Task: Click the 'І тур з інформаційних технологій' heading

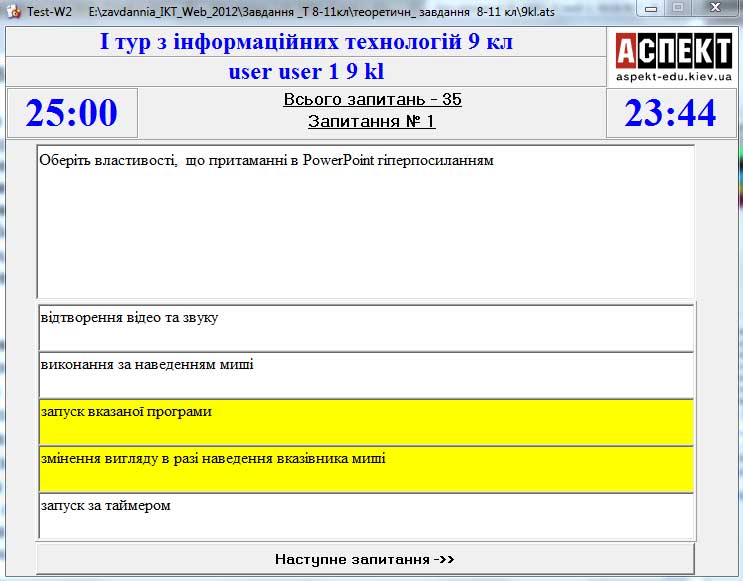Action: tap(306, 43)
